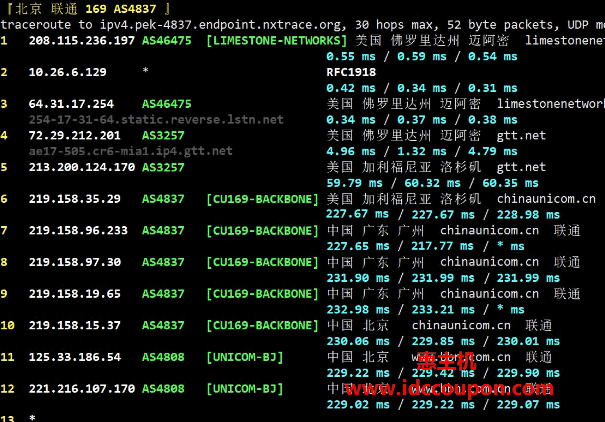Click the LIMESTONE-NETWORKS tag on hop 1

coord(277,40)
